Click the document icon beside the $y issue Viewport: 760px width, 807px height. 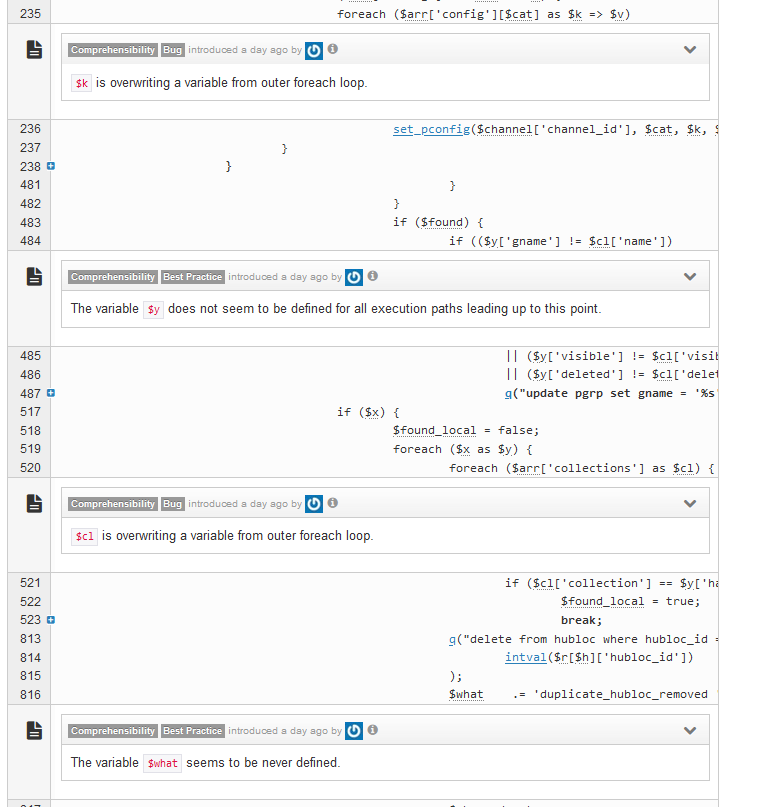point(34,277)
